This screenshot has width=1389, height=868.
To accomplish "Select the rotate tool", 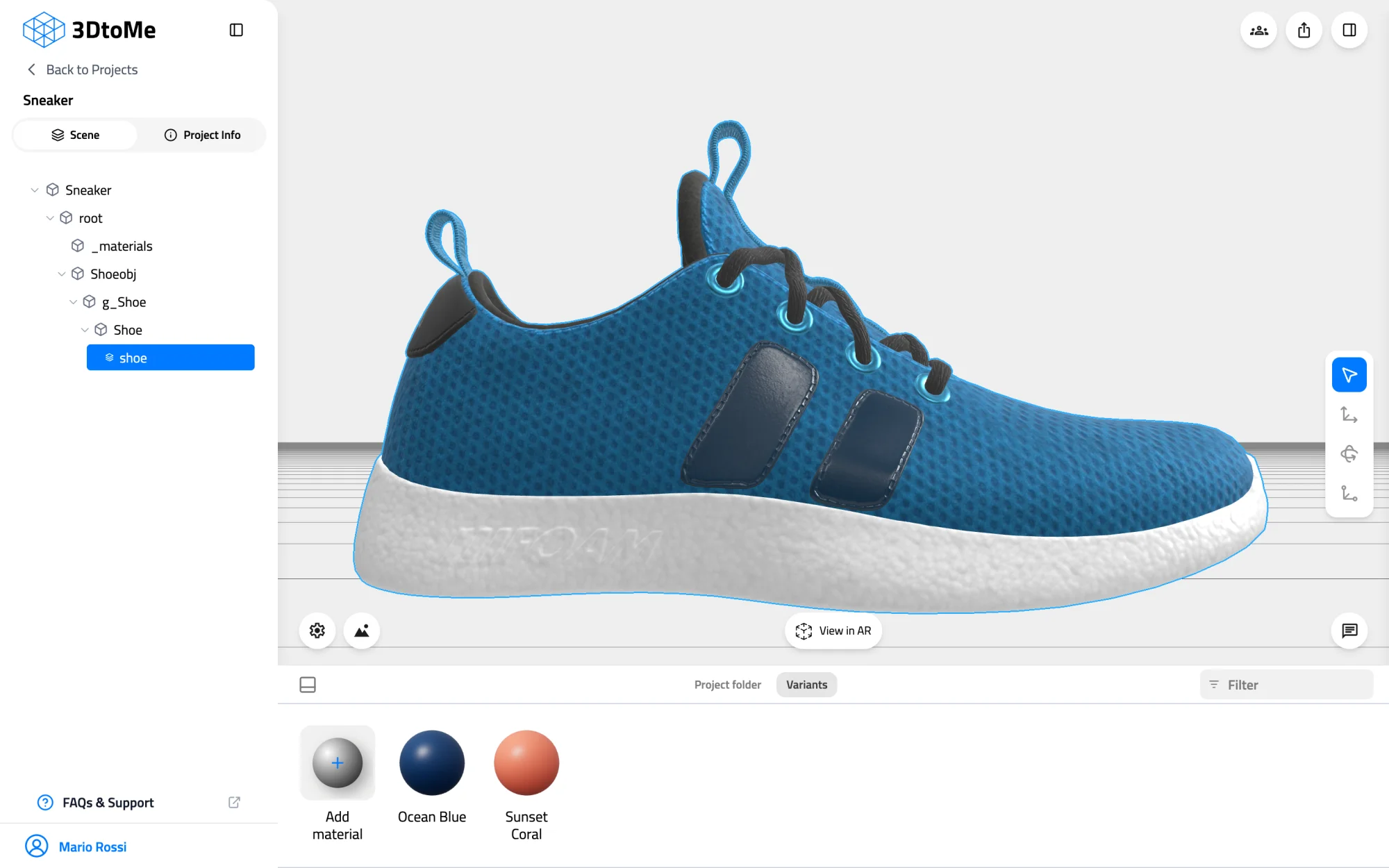I will [1349, 454].
